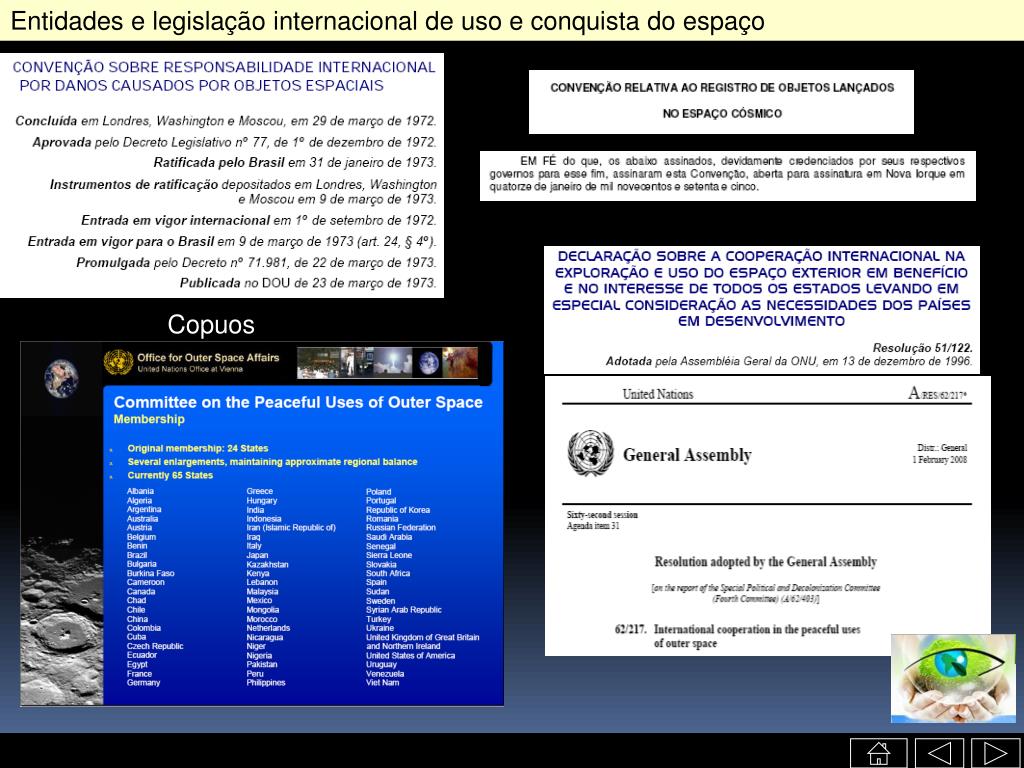Click 'Poland' in the member list
Screen dimensions: 1024x768
[x=378, y=492]
